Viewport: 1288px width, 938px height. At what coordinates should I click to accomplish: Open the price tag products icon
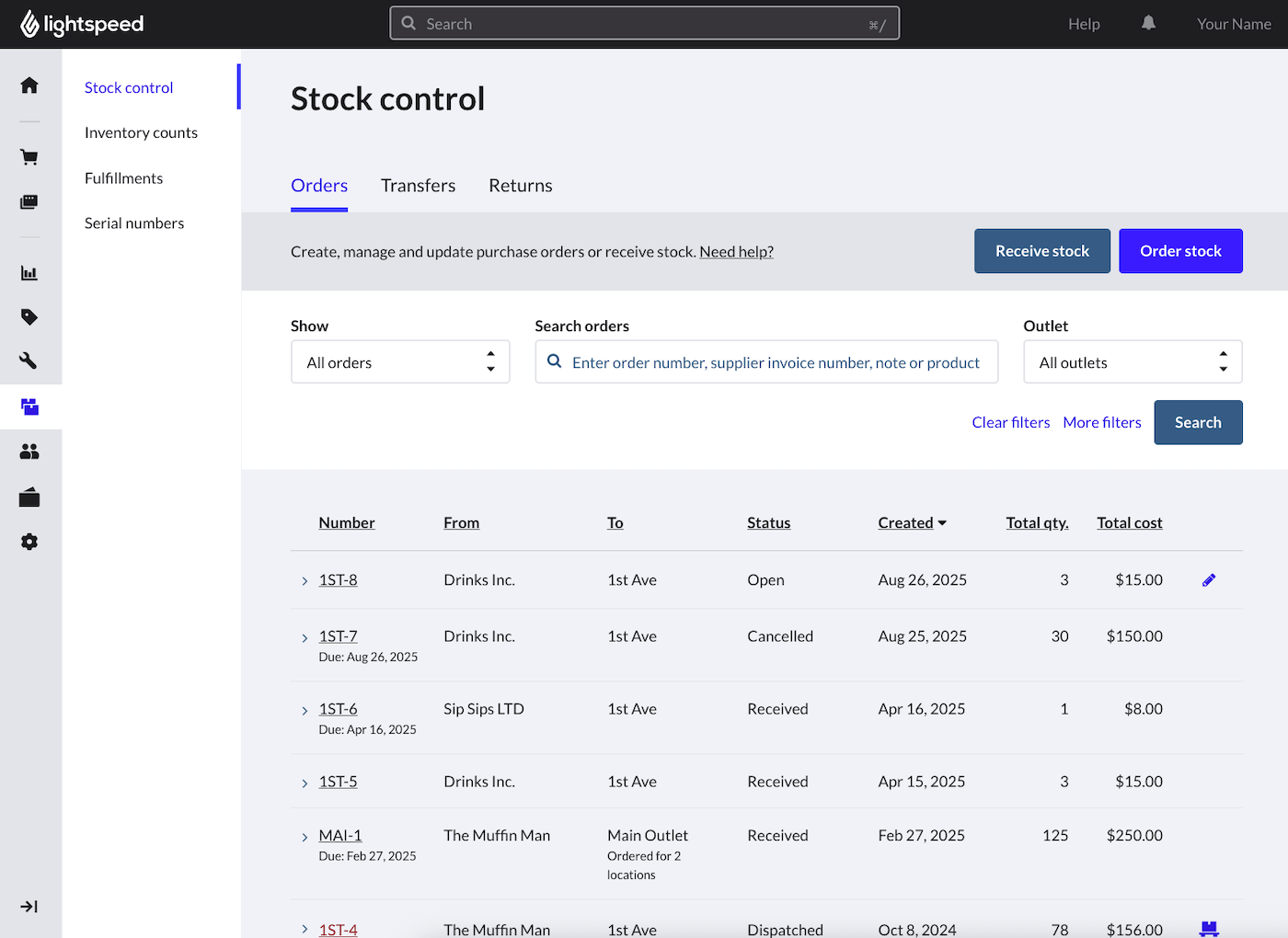(x=29, y=317)
